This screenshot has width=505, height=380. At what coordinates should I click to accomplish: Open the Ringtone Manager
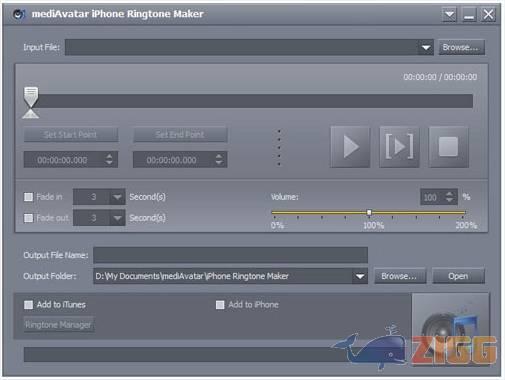[59, 325]
